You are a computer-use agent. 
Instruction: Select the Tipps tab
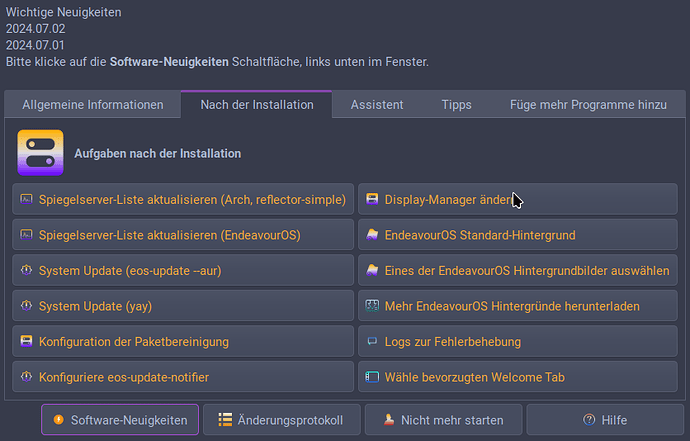[x=456, y=105]
